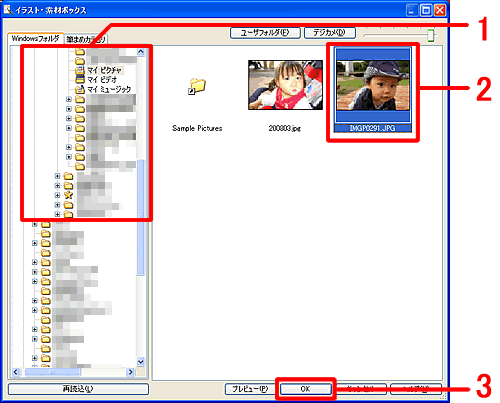The height and width of the screenshot is (403, 500).
Task: Click tree scrollbar down arrow
Action: point(141,361)
